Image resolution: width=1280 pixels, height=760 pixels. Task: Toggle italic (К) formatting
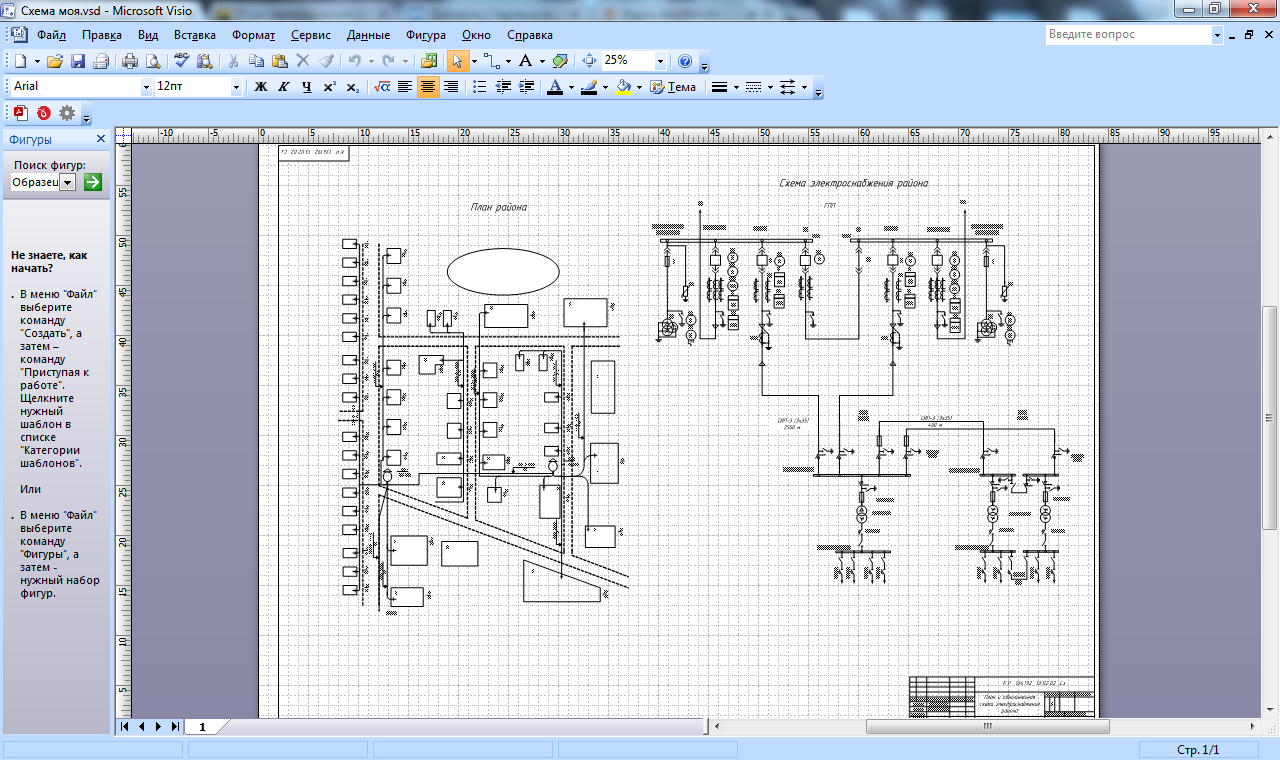point(284,87)
